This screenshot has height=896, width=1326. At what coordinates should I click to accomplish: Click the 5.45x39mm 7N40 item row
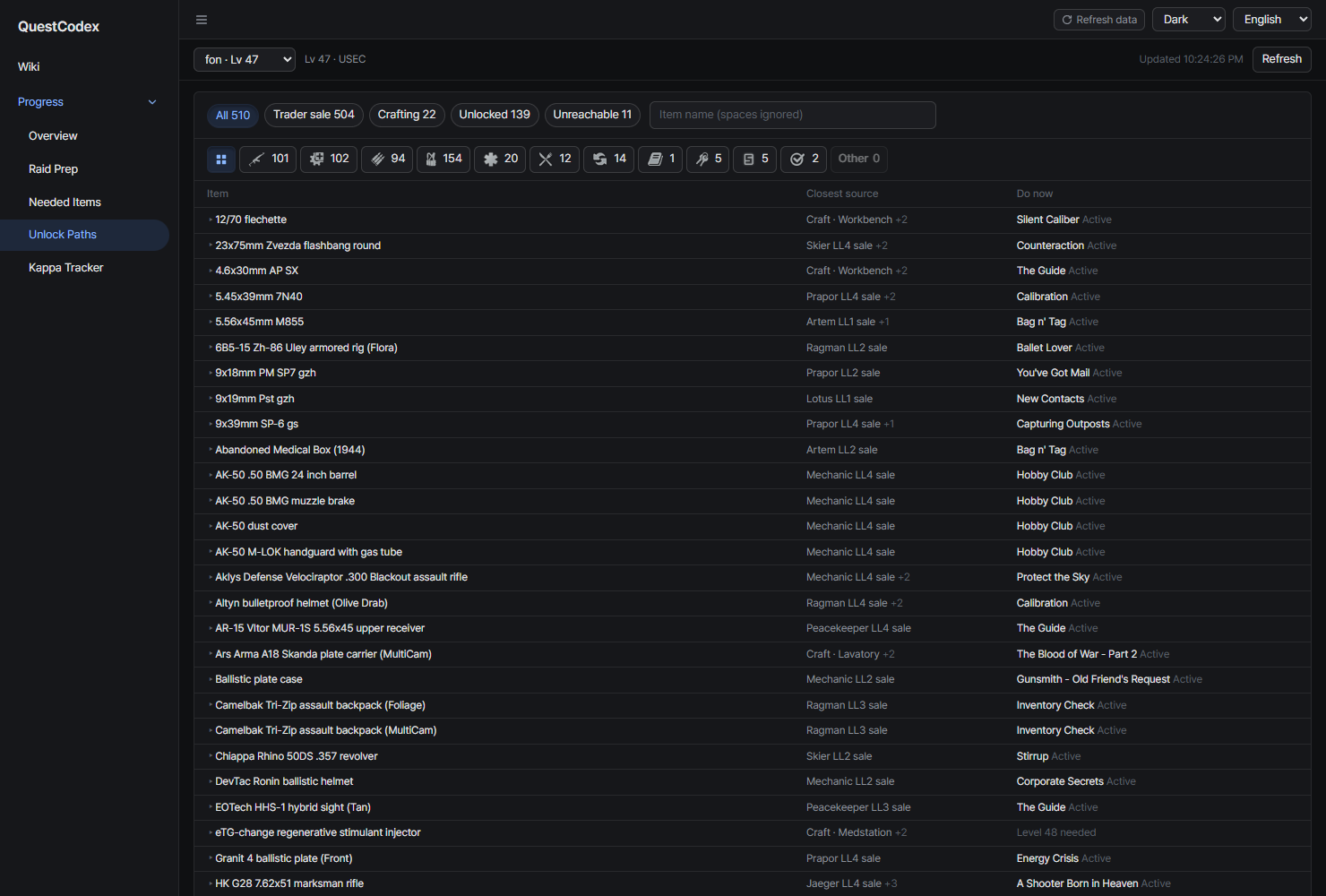pos(752,297)
